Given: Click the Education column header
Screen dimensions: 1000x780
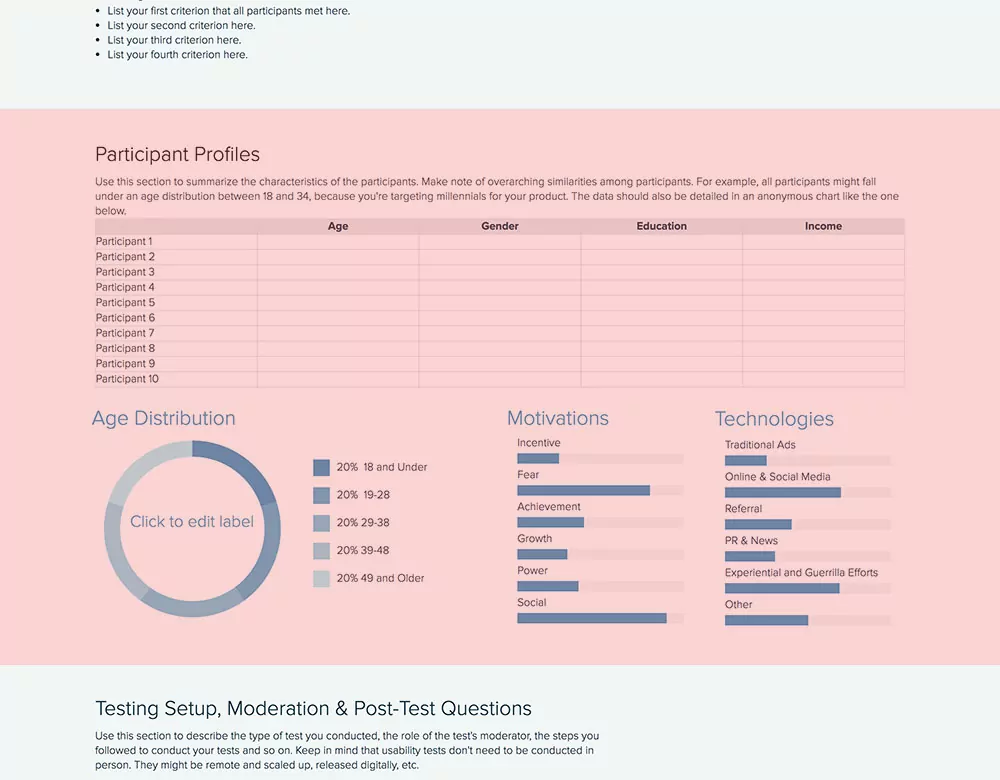Looking at the screenshot, I should (x=661, y=226).
